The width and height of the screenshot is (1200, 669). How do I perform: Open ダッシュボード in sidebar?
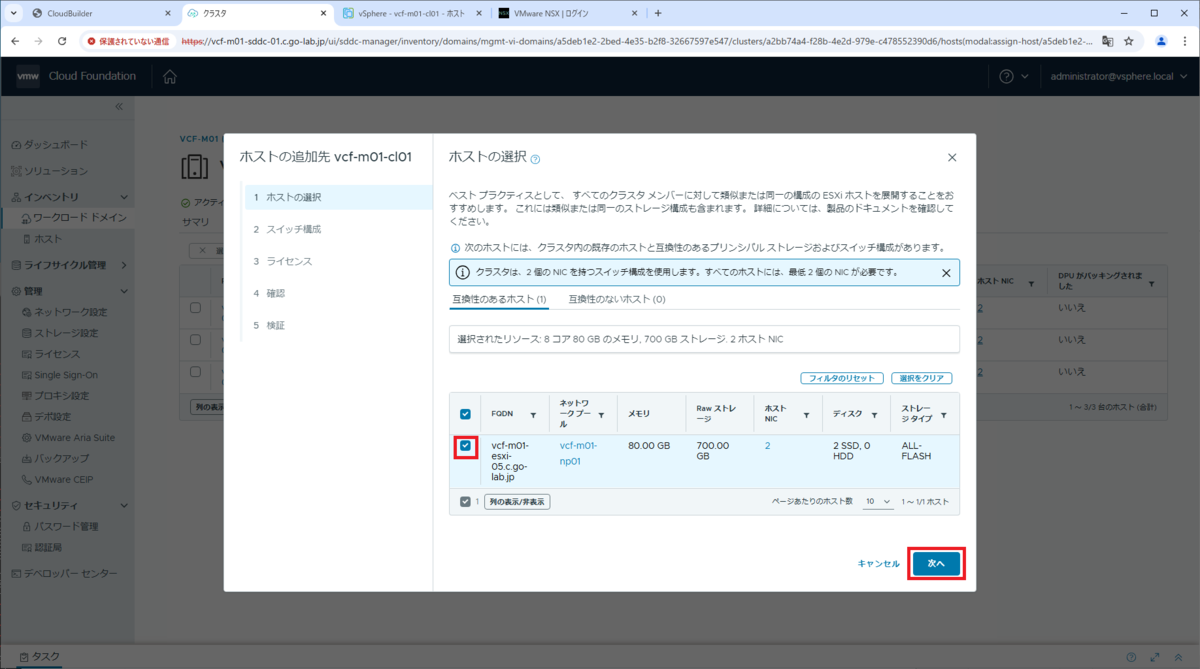55,144
